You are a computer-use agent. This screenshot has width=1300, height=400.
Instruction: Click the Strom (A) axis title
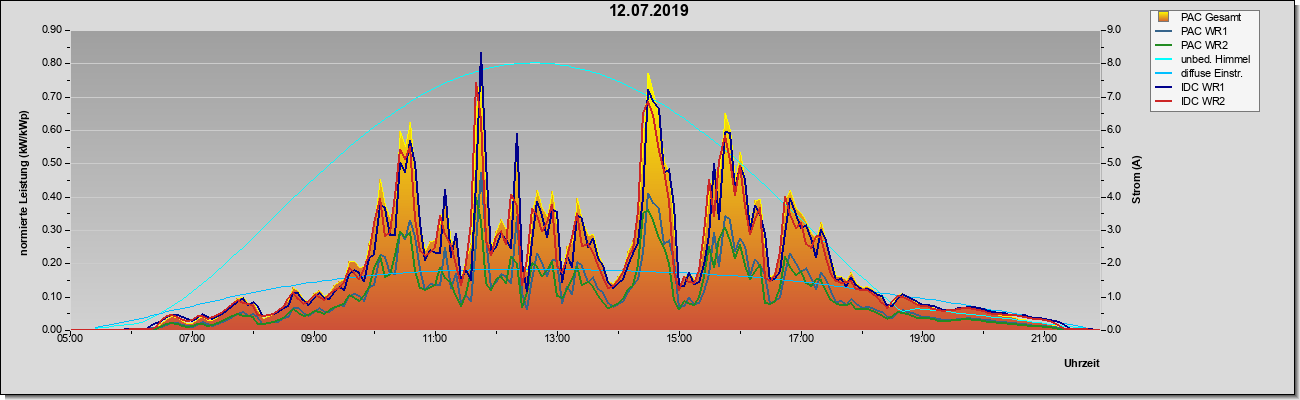(1137, 180)
